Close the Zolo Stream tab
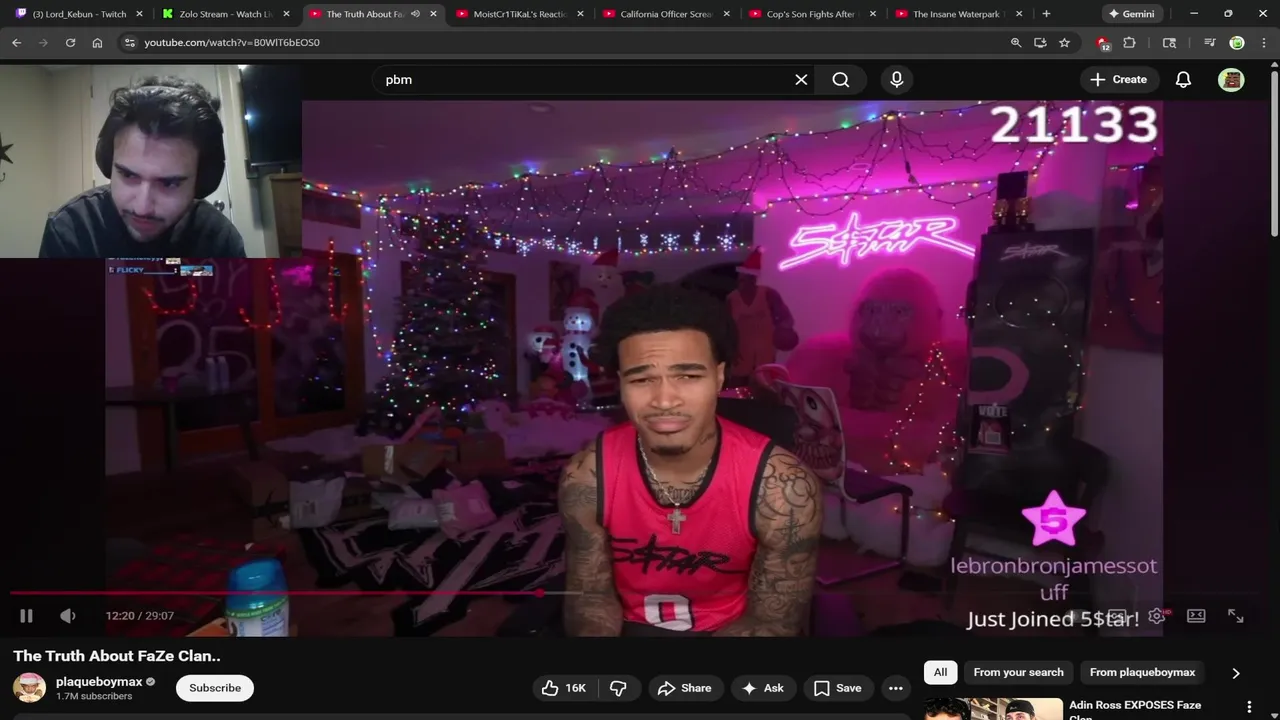 coord(287,14)
